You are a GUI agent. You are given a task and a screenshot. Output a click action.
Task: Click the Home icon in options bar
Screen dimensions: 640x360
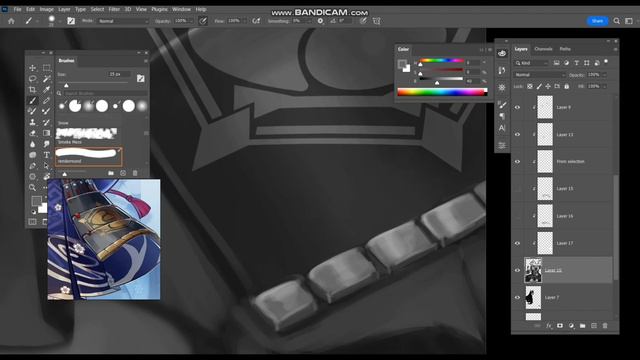tap(11, 21)
